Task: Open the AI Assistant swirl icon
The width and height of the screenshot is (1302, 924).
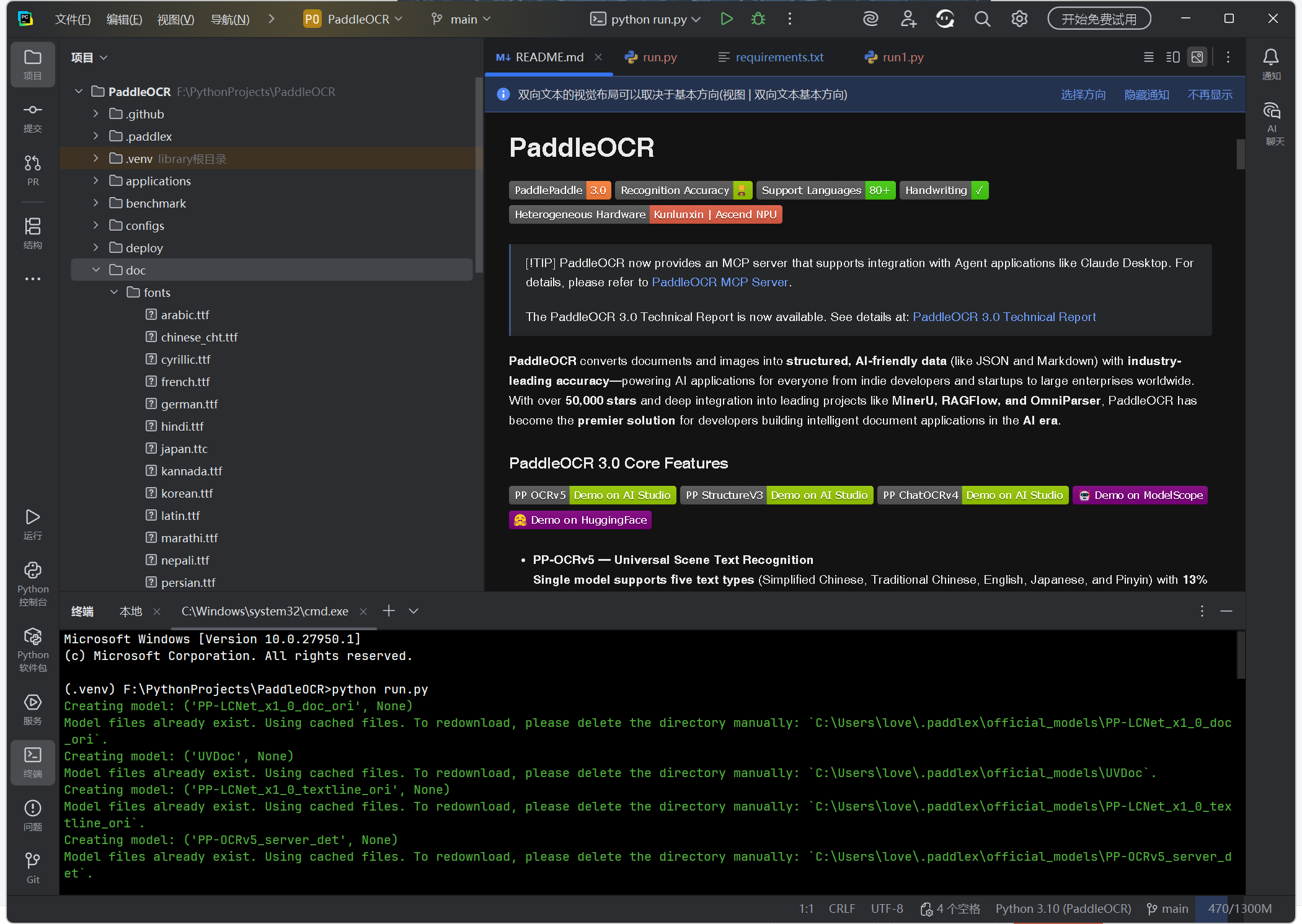Action: 870,19
